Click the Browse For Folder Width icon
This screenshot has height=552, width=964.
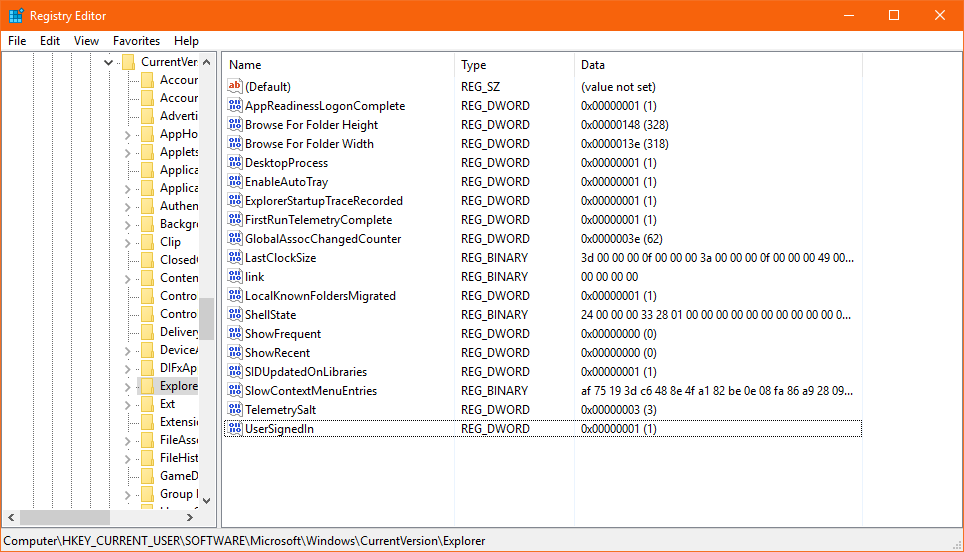pos(234,143)
